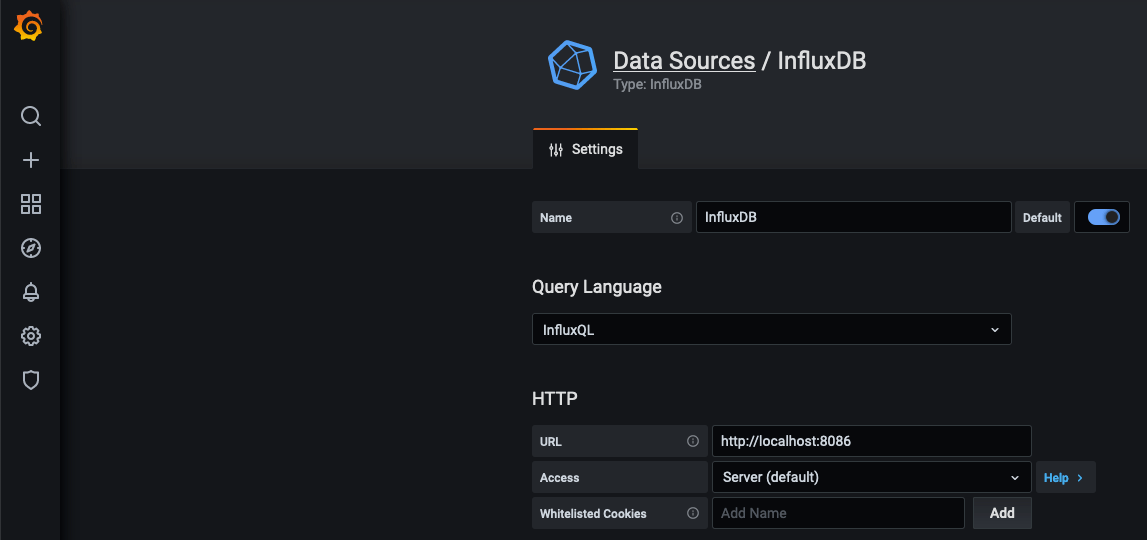Image resolution: width=1147 pixels, height=540 pixels.
Task: Click the 'Type: InfluxDB' subtitle text
Action: click(x=657, y=84)
